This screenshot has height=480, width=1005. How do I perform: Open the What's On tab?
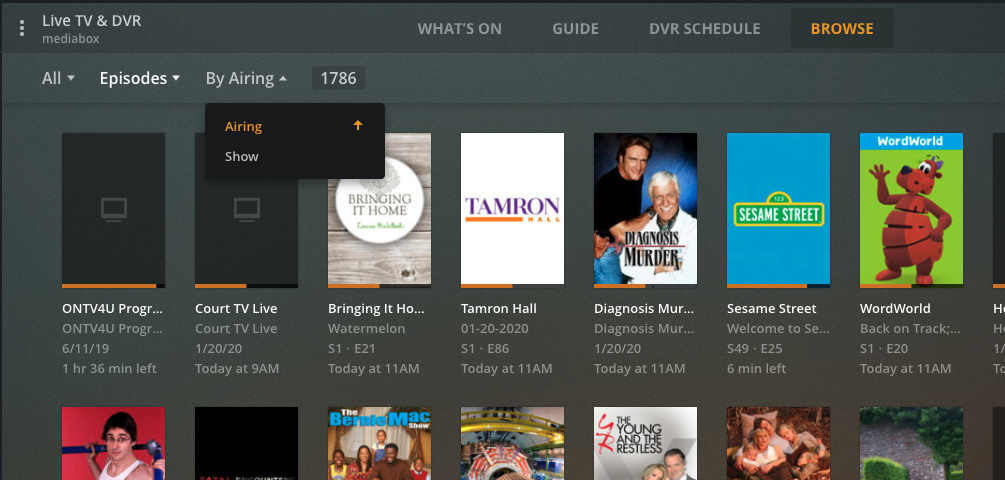point(460,29)
